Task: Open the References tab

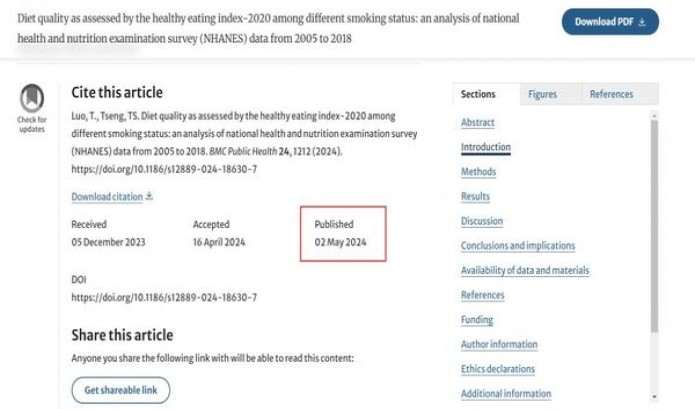Action: [611, 94]
